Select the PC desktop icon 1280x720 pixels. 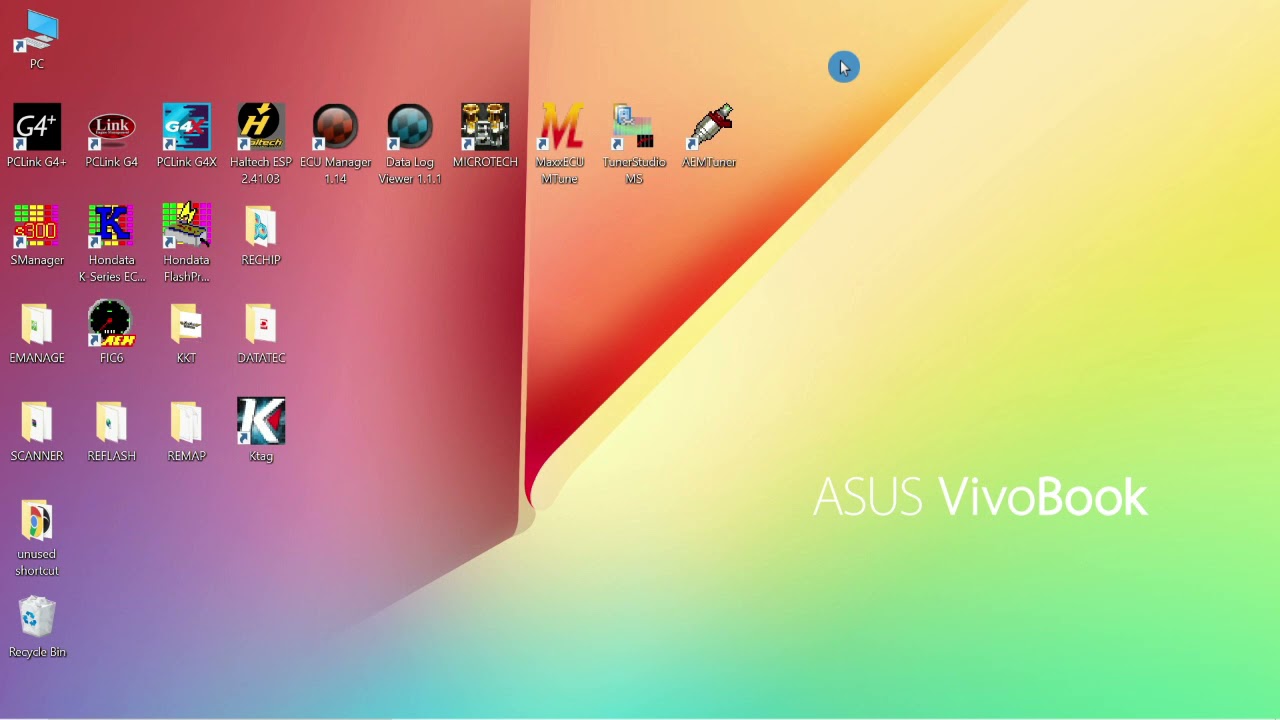(x=37, y=40)
